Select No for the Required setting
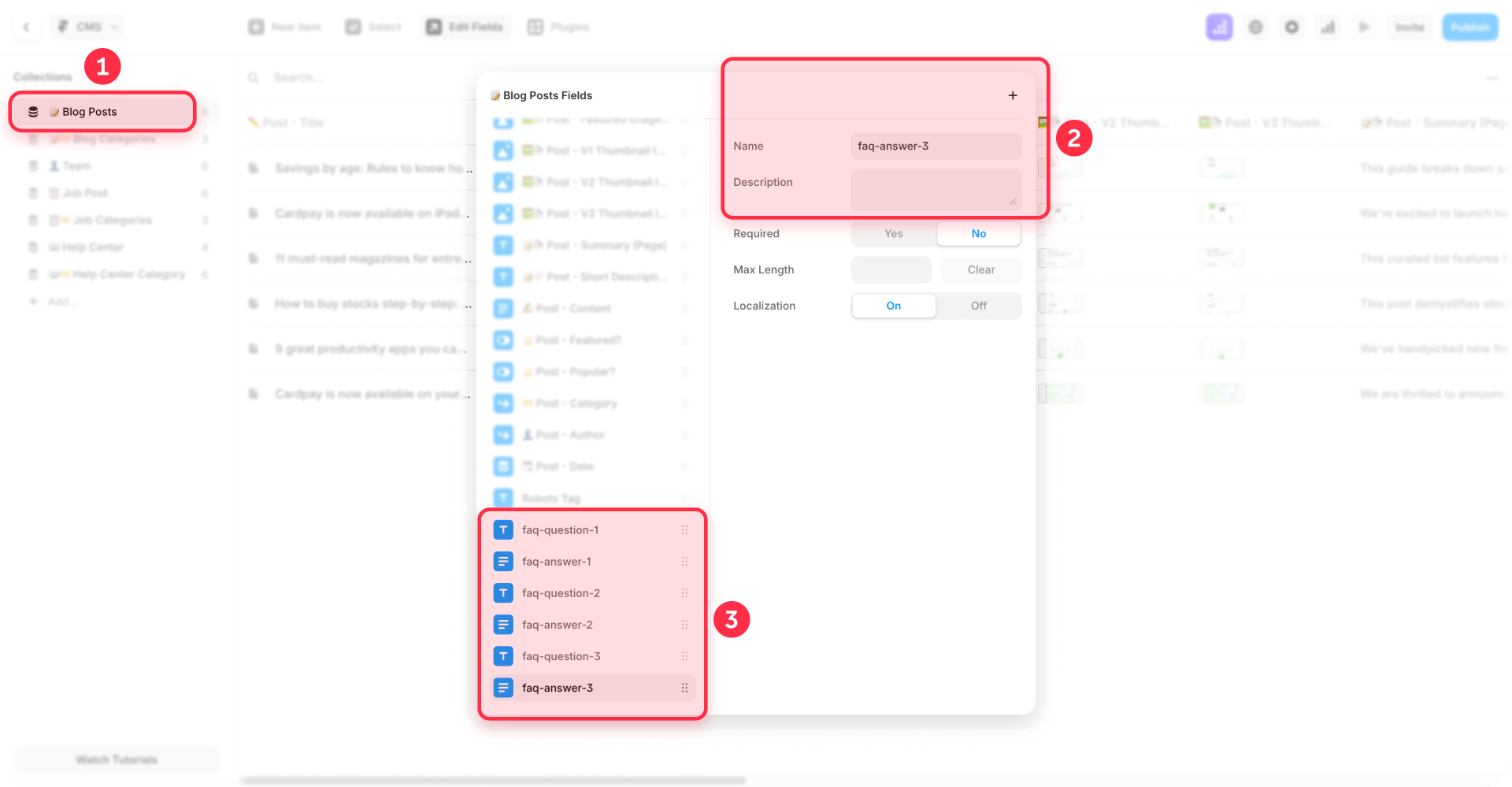Viewport: 1512px width, 787px height. point(978,233)
